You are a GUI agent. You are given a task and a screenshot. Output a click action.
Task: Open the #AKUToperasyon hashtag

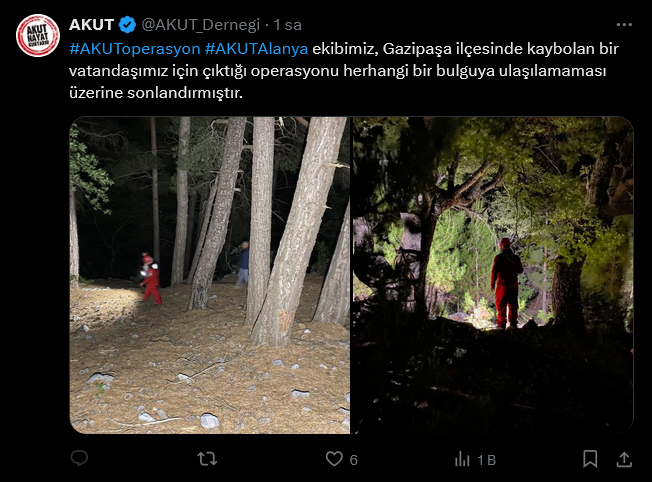tap(135, 49)
